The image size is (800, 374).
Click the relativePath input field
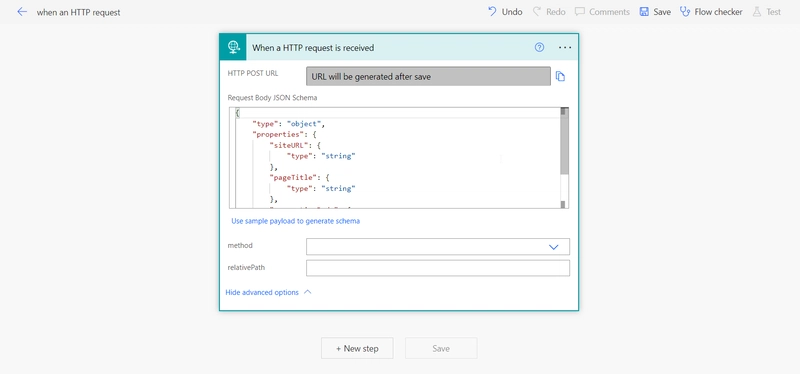pyautogui.click(x=438, y=268)
